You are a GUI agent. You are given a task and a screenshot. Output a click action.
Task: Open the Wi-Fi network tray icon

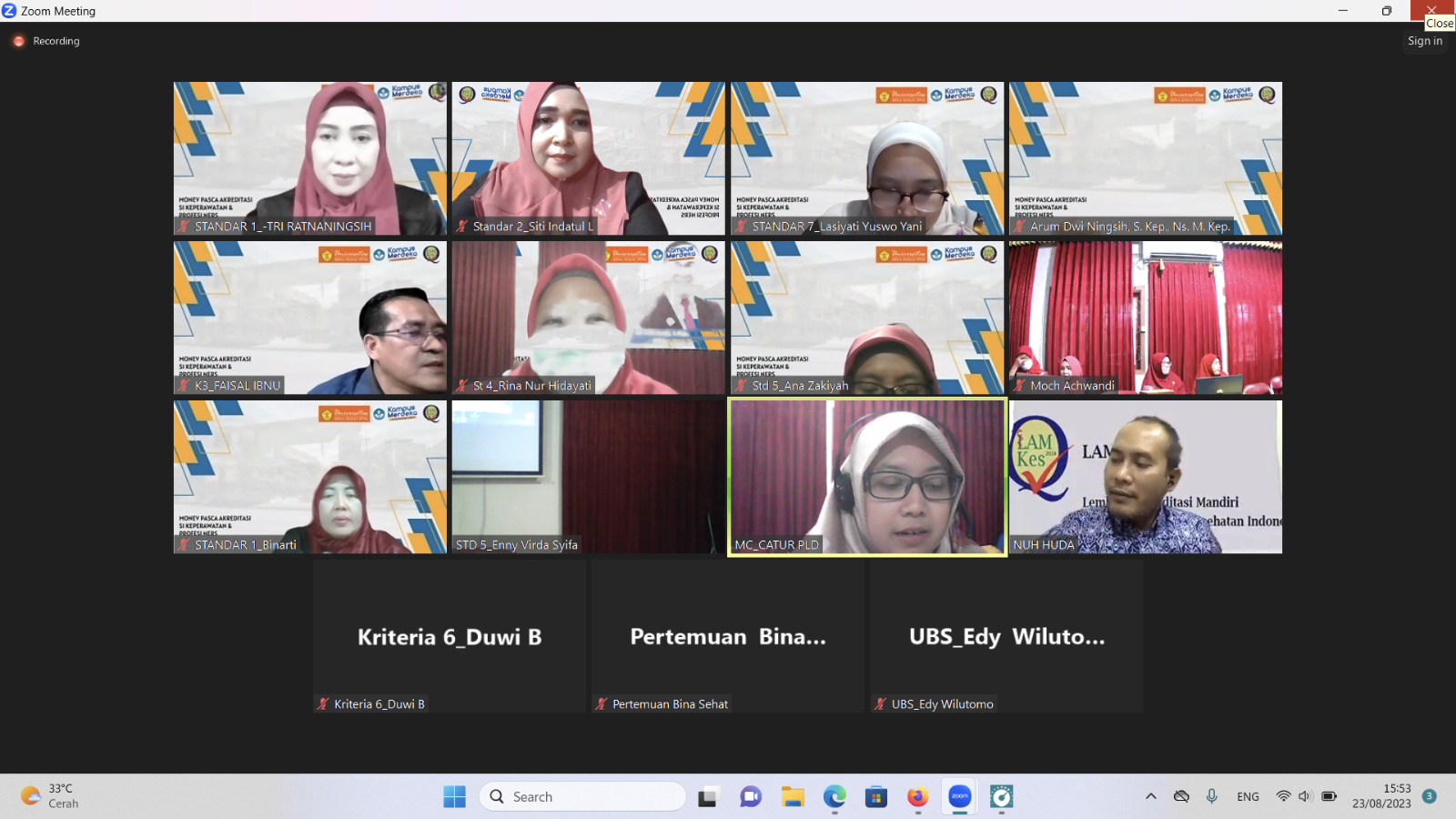coord(1283,796)
